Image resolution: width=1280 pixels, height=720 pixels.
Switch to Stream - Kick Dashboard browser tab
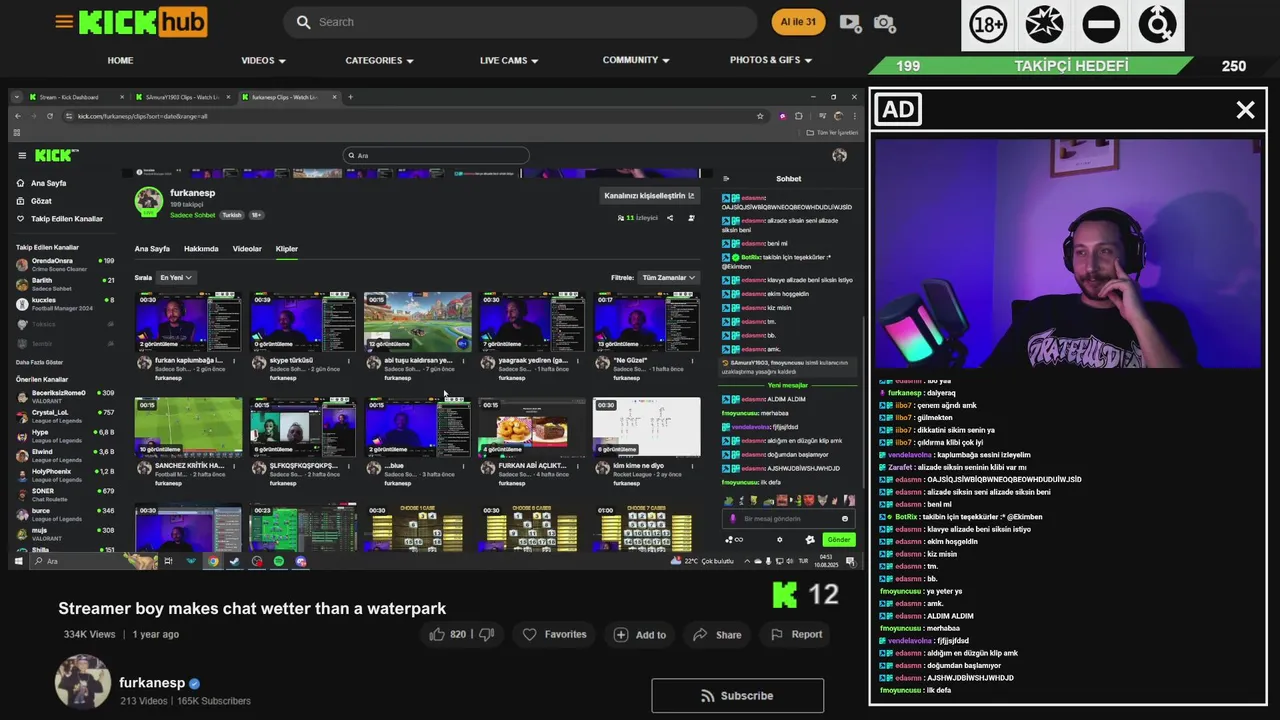tap(77, 97)
